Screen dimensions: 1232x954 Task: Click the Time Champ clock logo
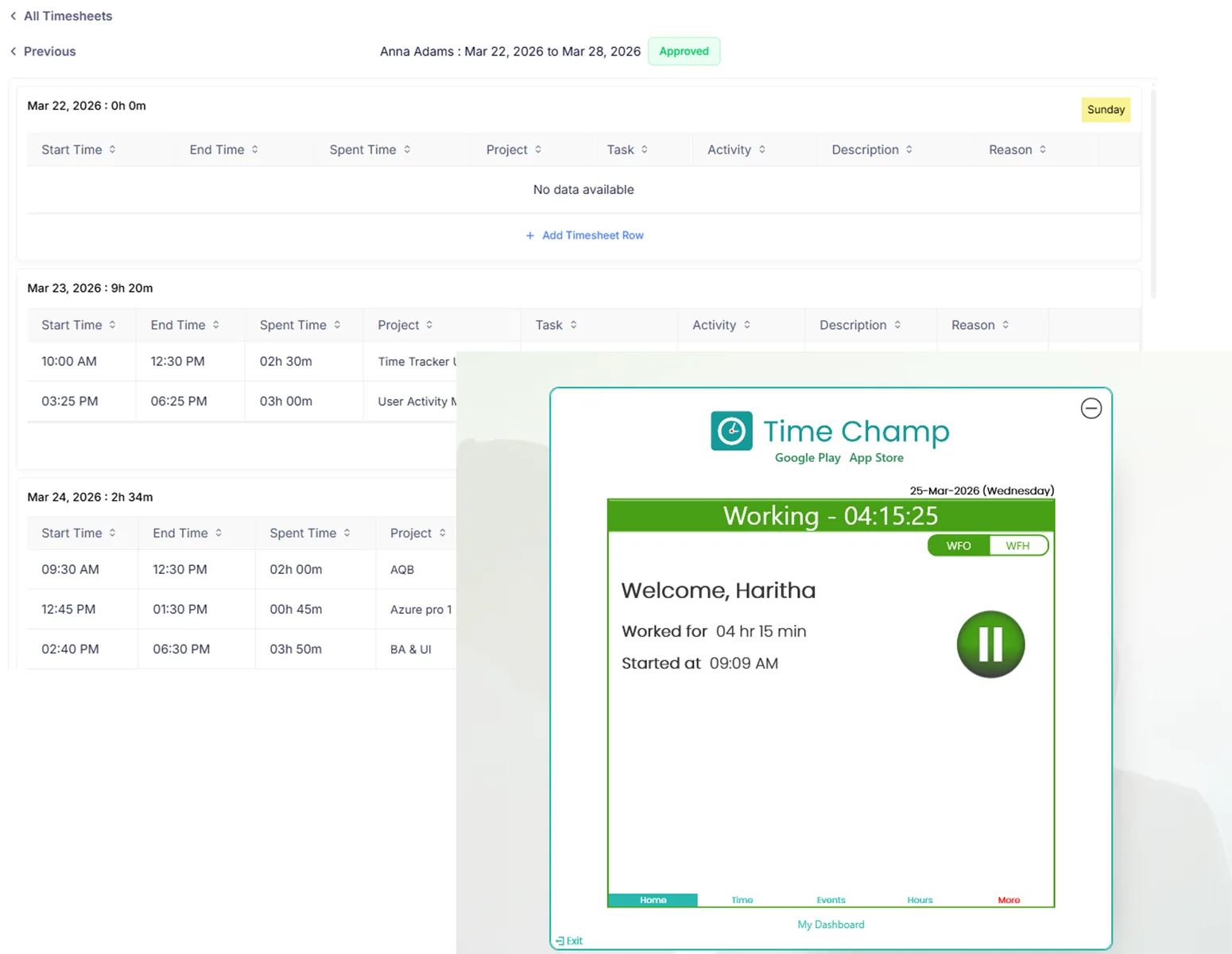731,431
